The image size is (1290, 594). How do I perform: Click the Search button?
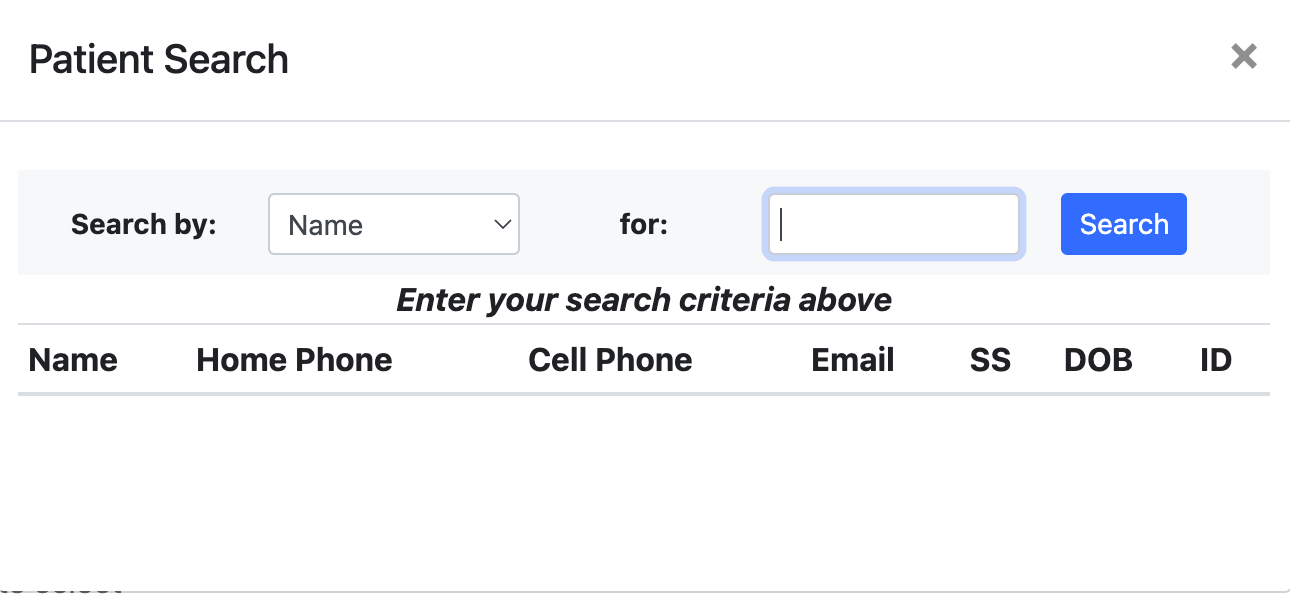click(x=1123, y=224)
